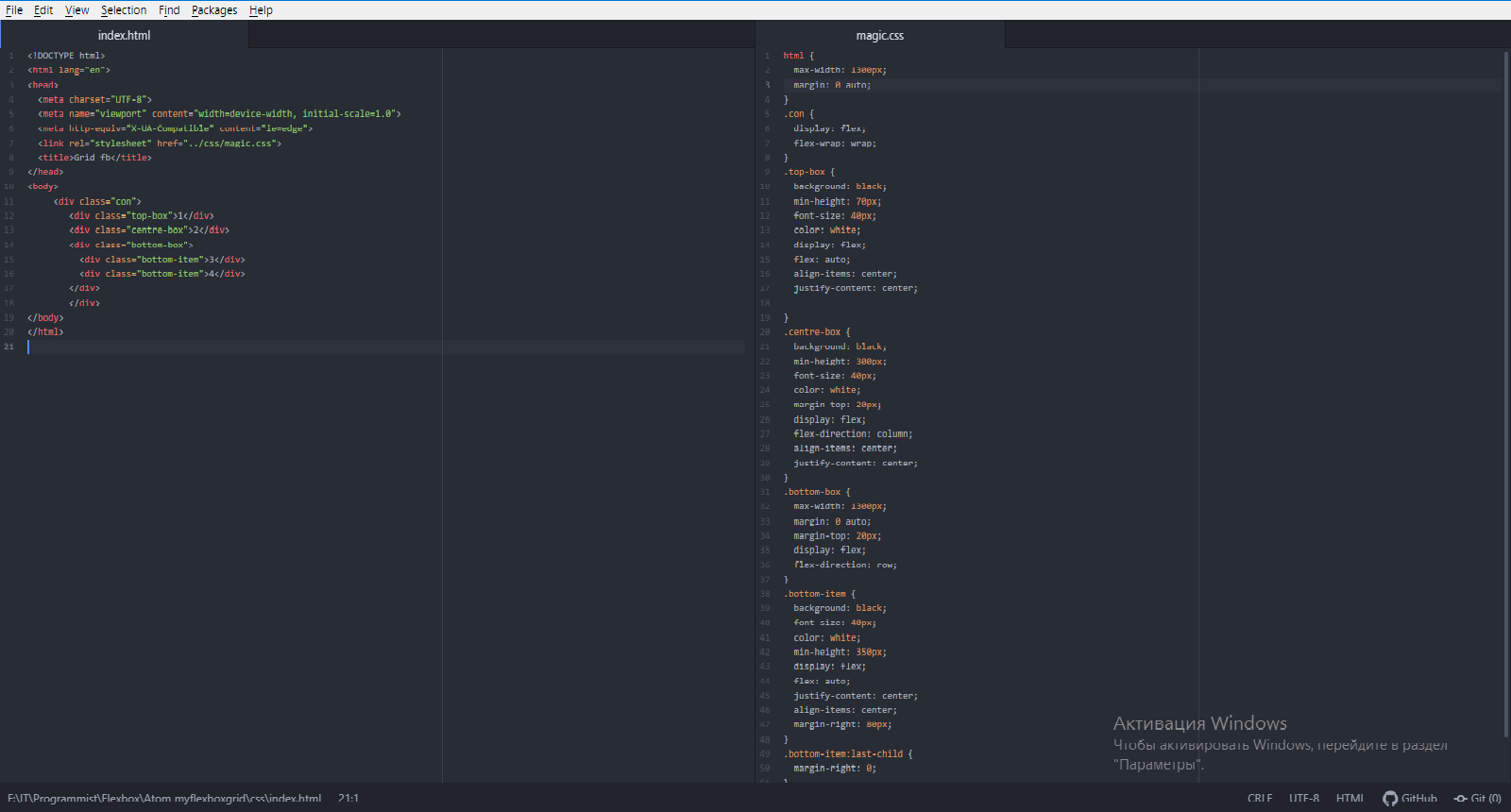Image resolution: width=1511 pixels, height=812 pixels.
Task: Click the .con selector in magic.css
Action: click(798, 114)
